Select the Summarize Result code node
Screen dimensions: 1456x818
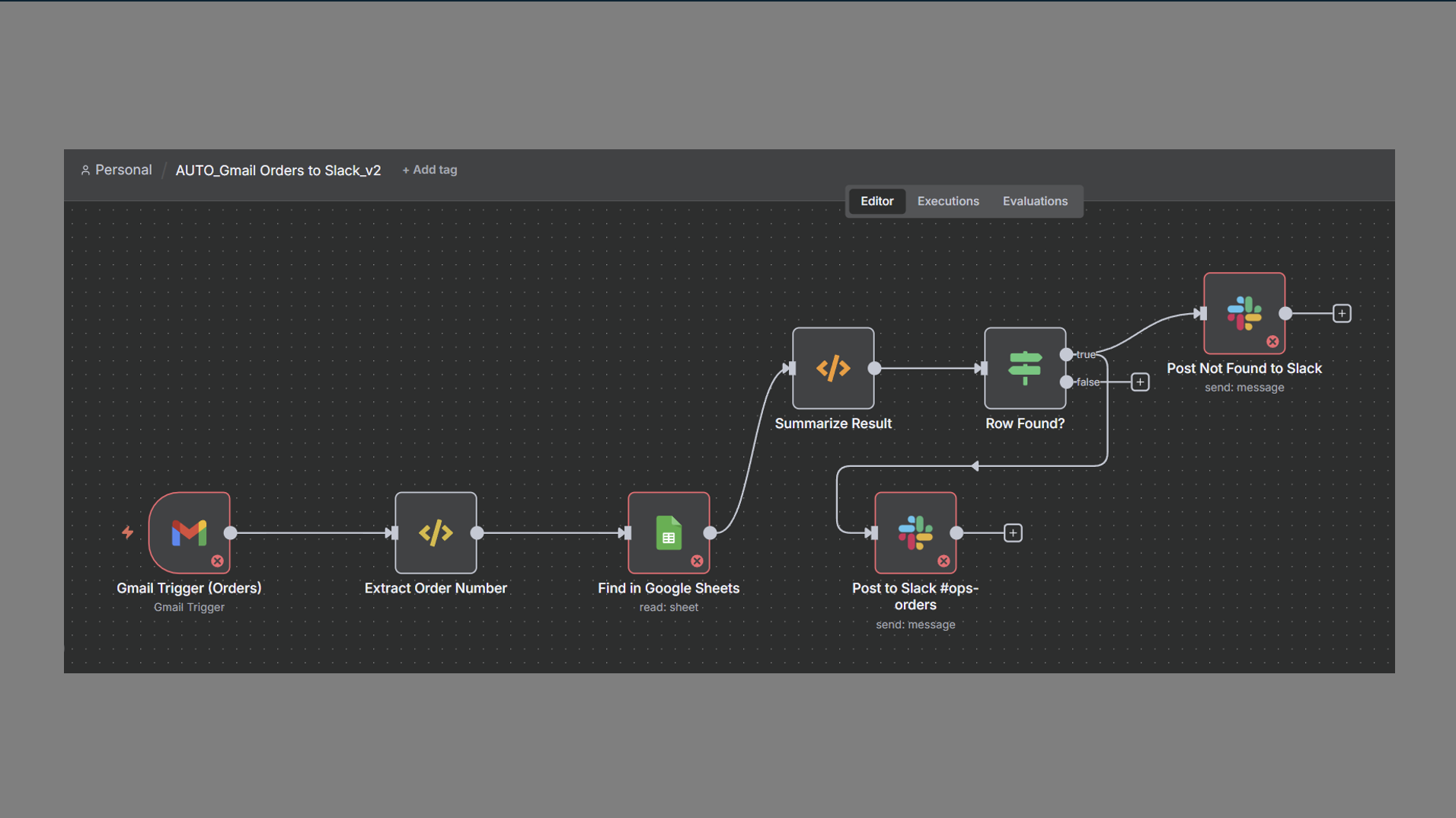tap(832, 368)
